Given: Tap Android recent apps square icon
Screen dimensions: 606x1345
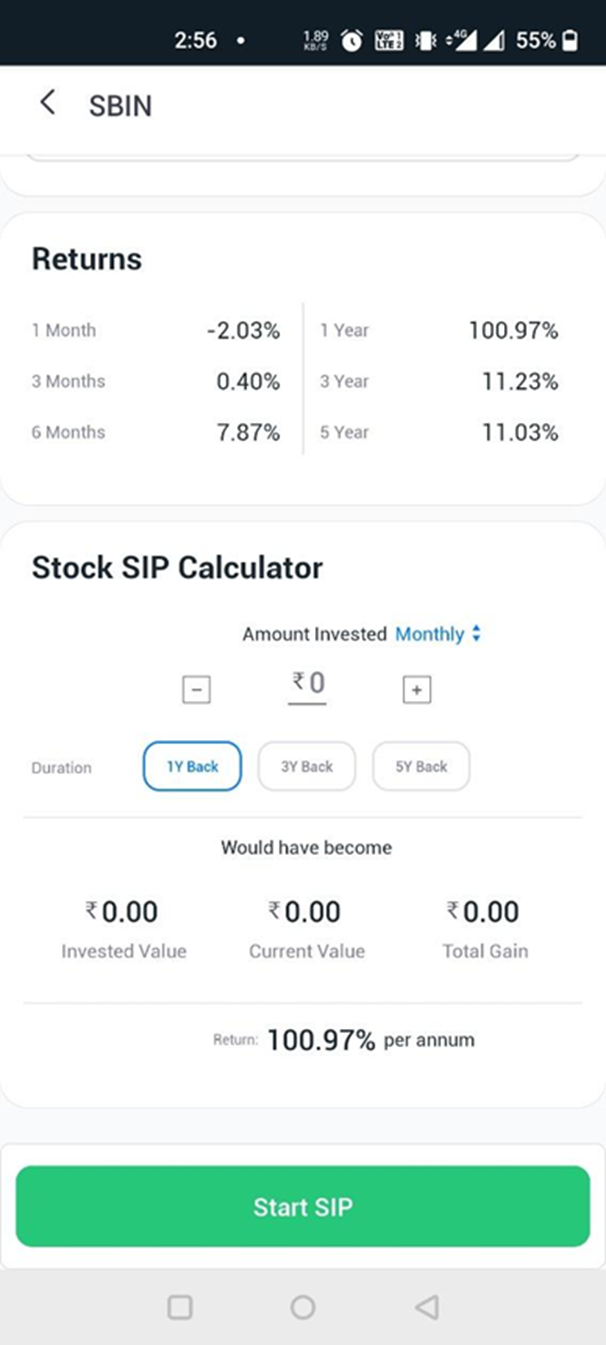Looking at the screenshot, I should click(180, 1307).
